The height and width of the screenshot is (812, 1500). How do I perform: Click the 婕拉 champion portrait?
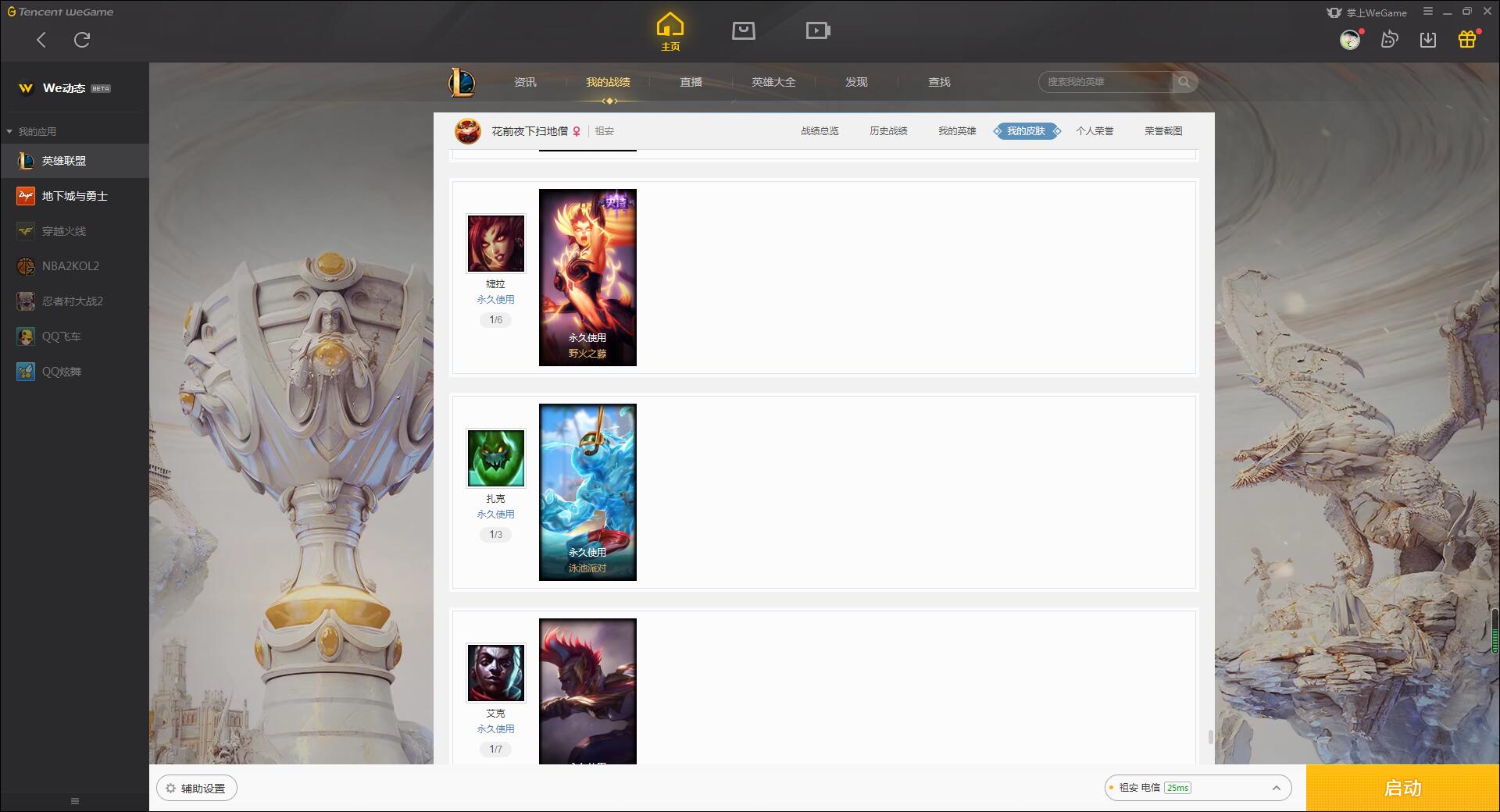496,244
